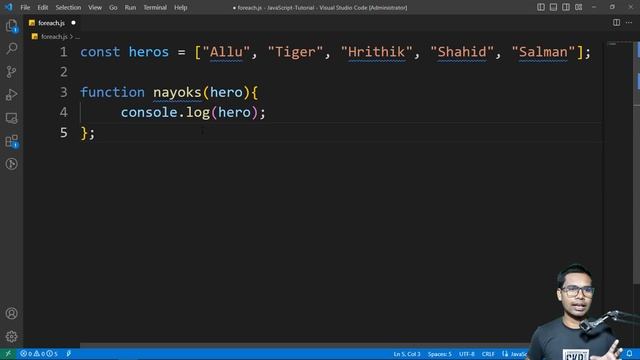Open the Go menu
Screen dimensions: 640x360
[113, 7]
